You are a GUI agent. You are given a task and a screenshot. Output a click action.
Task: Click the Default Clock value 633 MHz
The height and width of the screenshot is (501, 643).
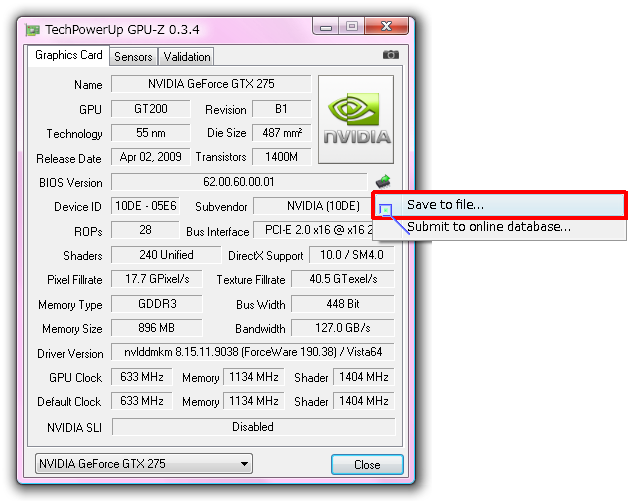tap(142, 401)
